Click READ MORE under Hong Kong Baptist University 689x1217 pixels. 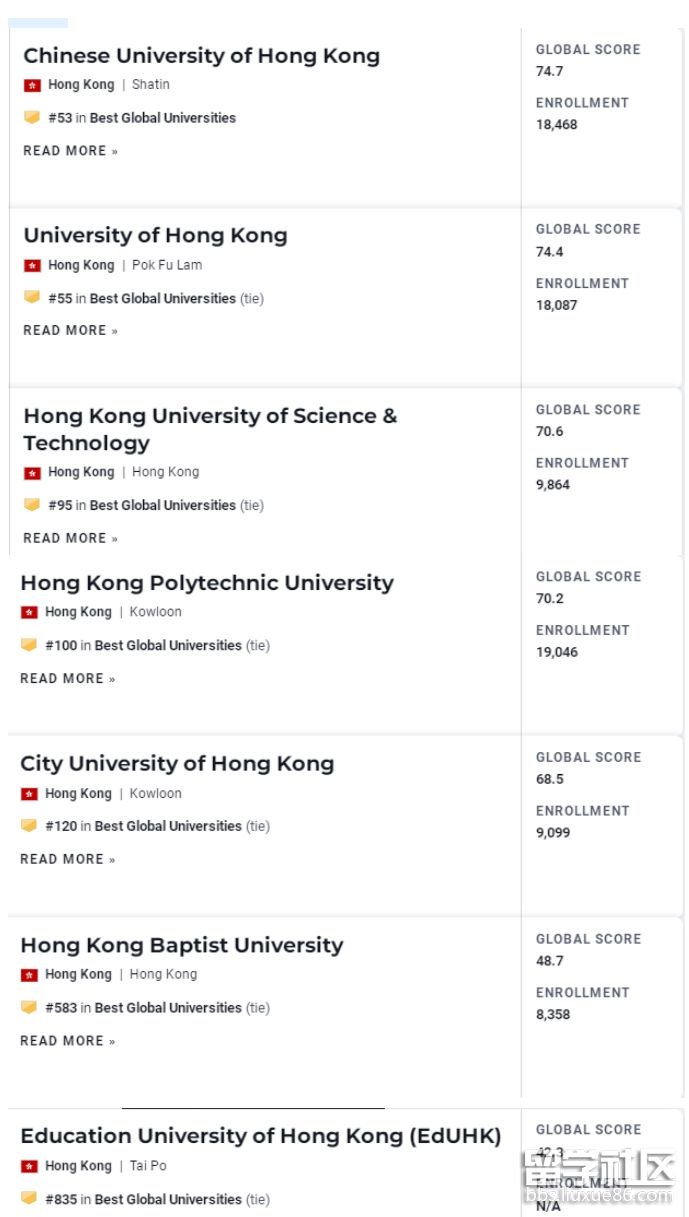67,1041
